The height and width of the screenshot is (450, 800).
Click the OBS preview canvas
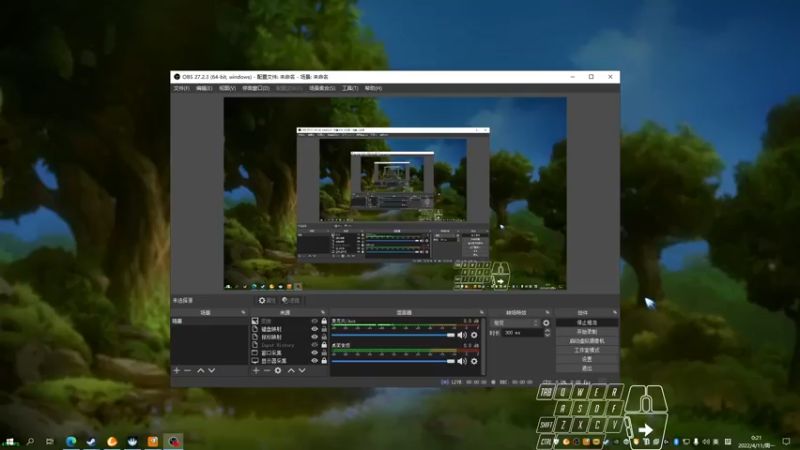395,194
